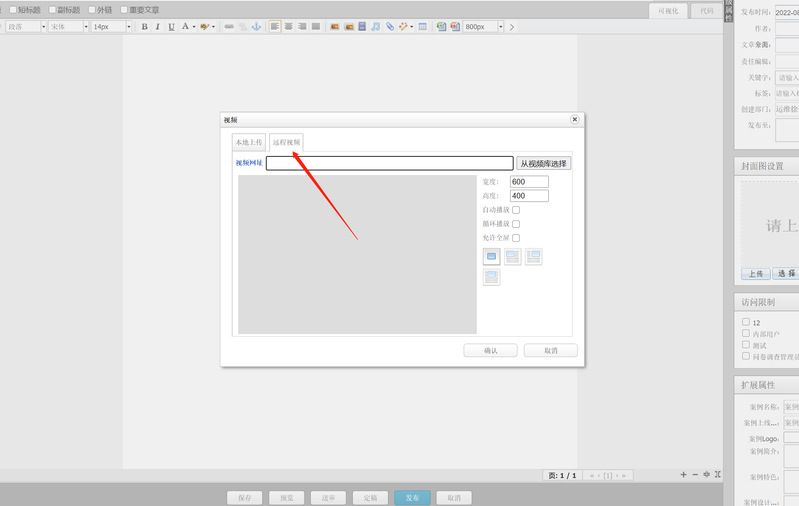
Task: Apply underline with the U icon
Action: point(171,27)
